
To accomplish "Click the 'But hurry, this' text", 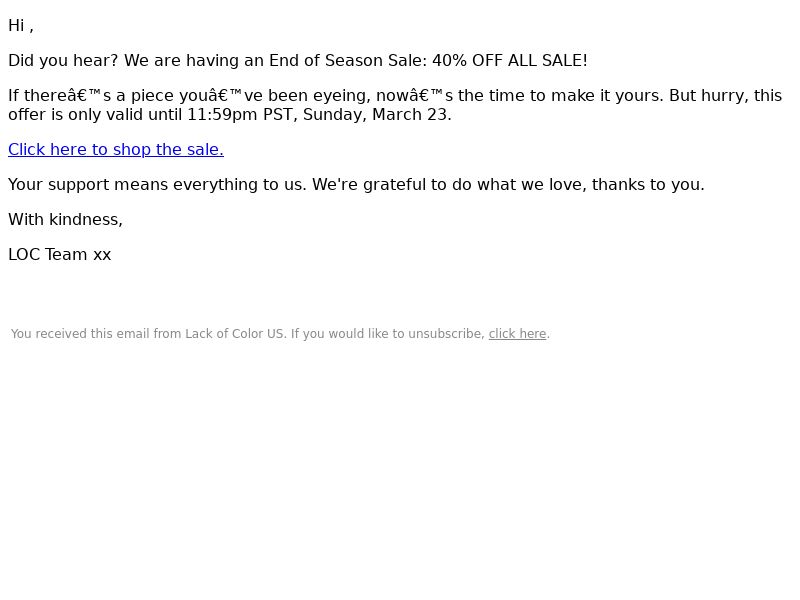I will point(726,96).
